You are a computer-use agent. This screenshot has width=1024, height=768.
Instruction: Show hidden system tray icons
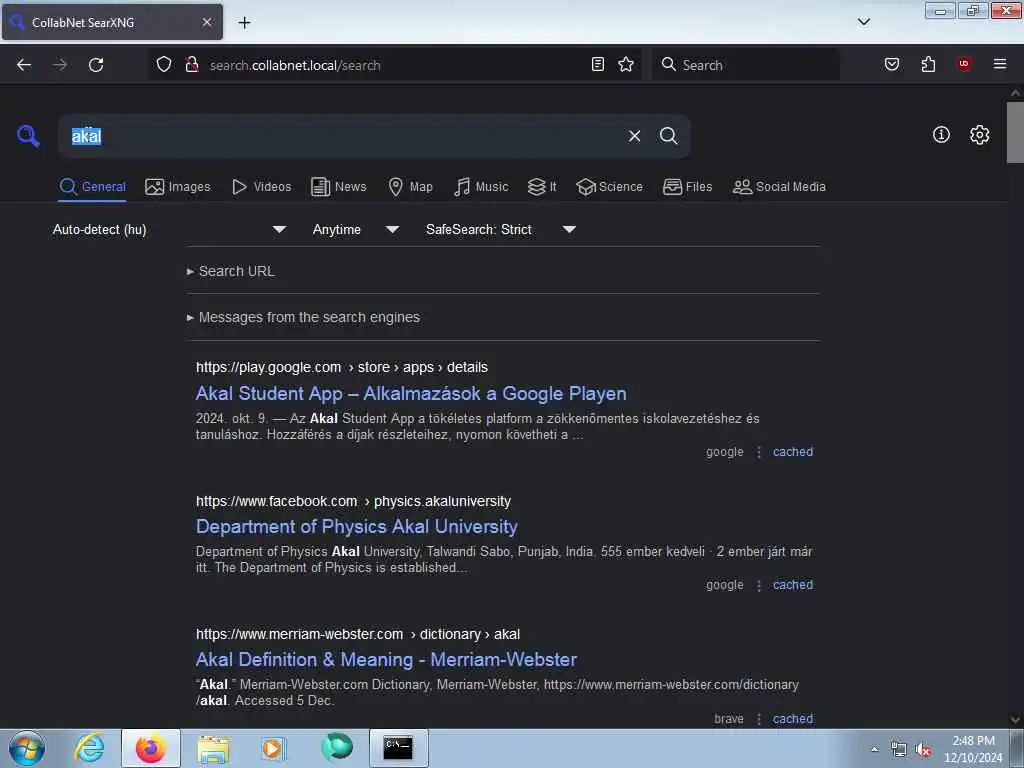click(x=874, y=750)
